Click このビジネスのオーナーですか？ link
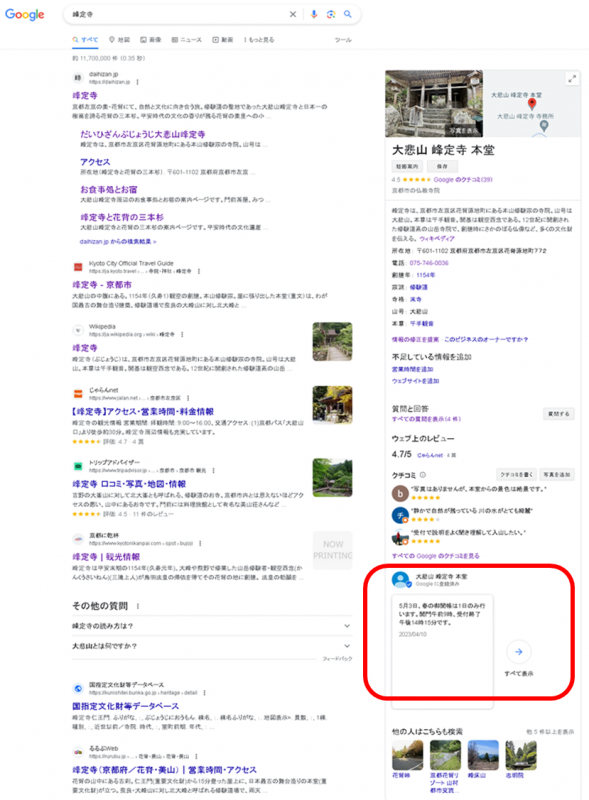The image size is (589, 800). tap(486, 339)
